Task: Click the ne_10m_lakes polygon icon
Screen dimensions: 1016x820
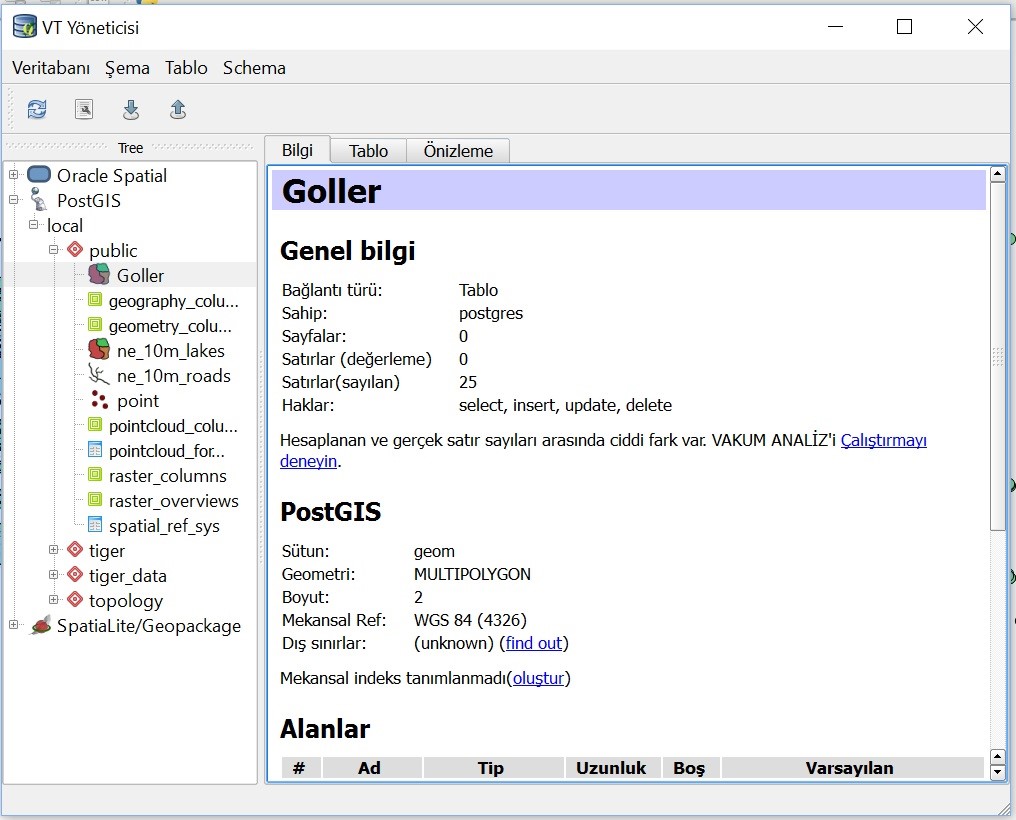Action: [99, 349]
